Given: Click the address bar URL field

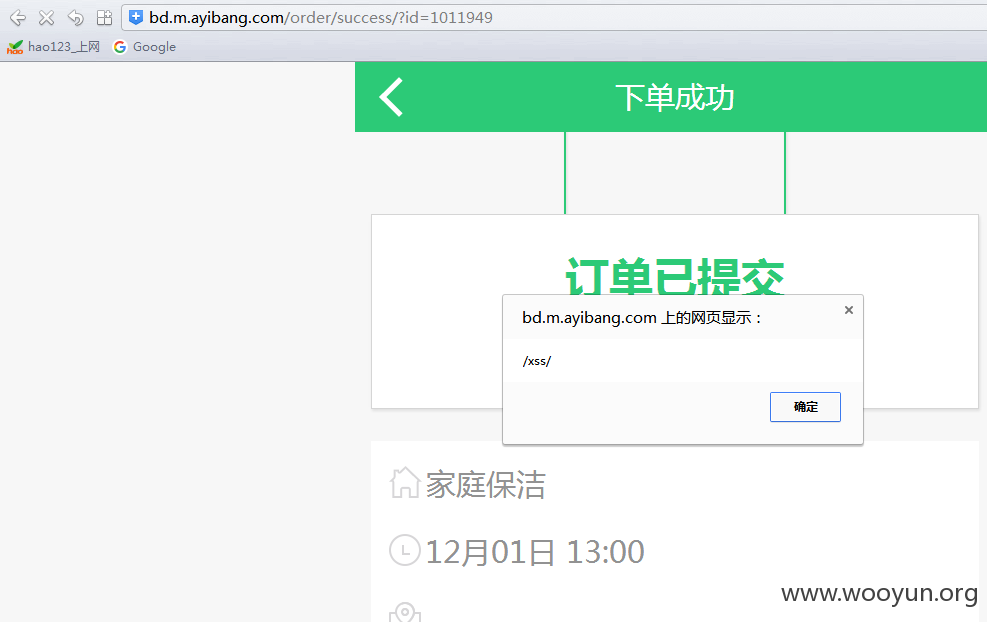Looking at the screenshot, I should click(x=554, y=18).
